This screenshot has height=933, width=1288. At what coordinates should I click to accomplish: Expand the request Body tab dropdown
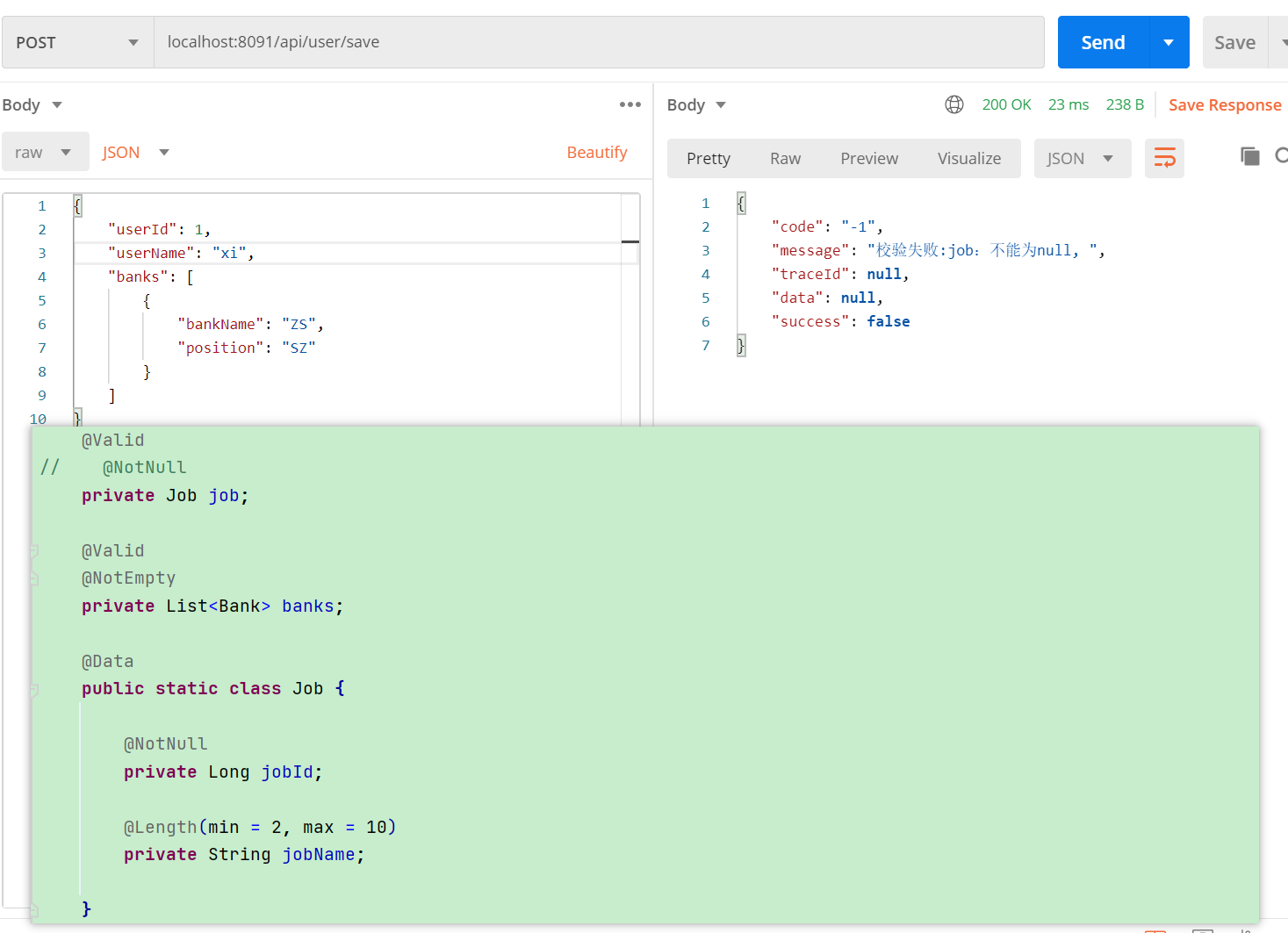32,104
